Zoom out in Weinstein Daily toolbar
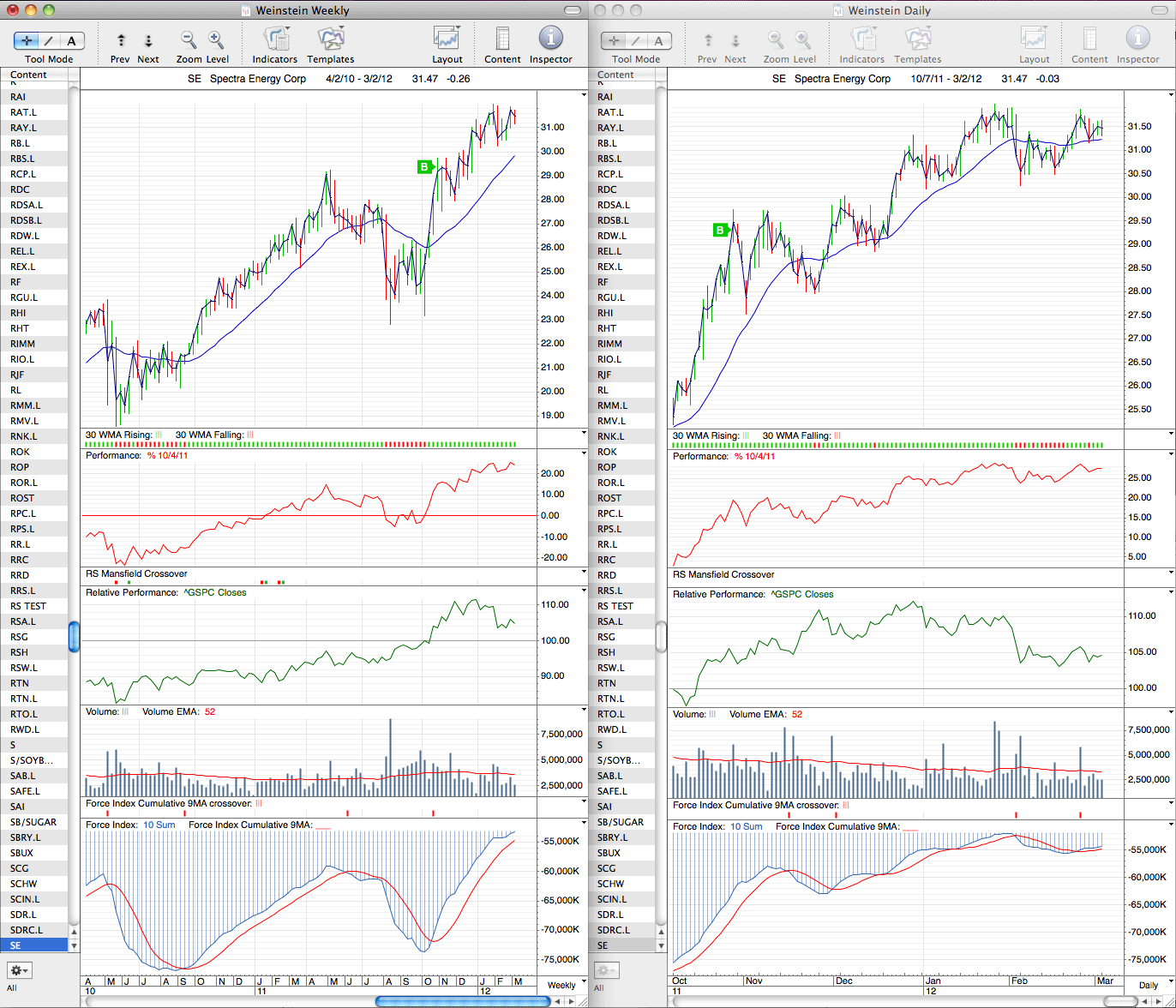Image resolution: width=1176 pixels, height=1008 pixels. click(x=776, y=39)
